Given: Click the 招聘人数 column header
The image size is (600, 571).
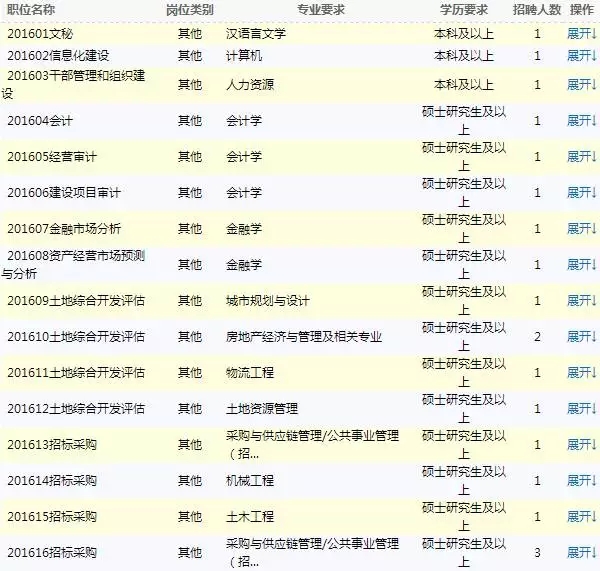Looking at the screenshot, I should click(x=537, y=9).
